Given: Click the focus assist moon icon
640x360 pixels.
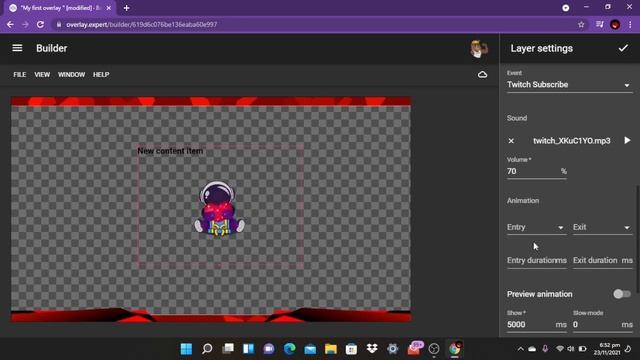Looking at the screenshot, I should coord(628,349).
